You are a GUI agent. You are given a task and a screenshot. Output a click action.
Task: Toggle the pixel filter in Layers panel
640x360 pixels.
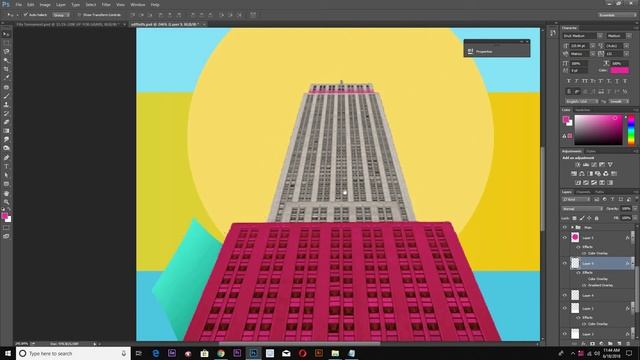pos(596,200)
